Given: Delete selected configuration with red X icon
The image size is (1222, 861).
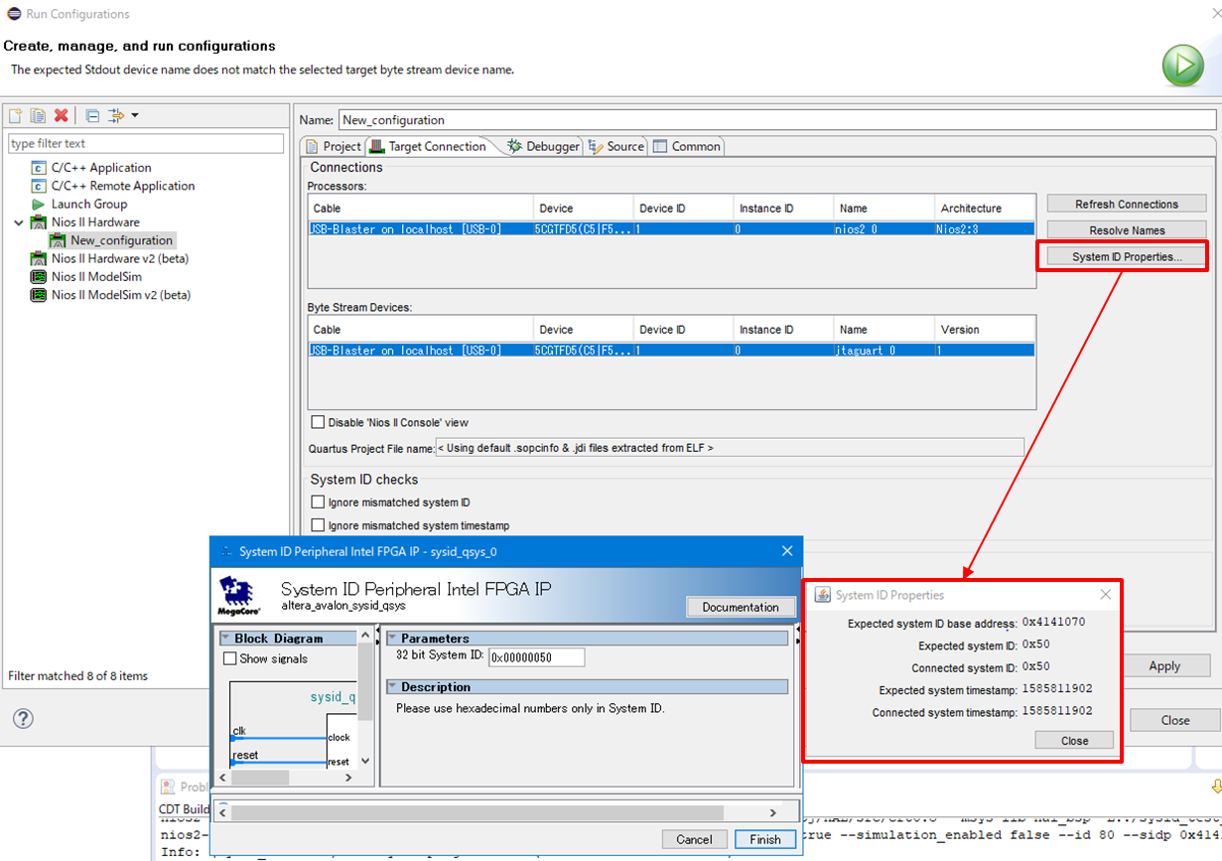Looking at the screenshot, I should [61, 116].
